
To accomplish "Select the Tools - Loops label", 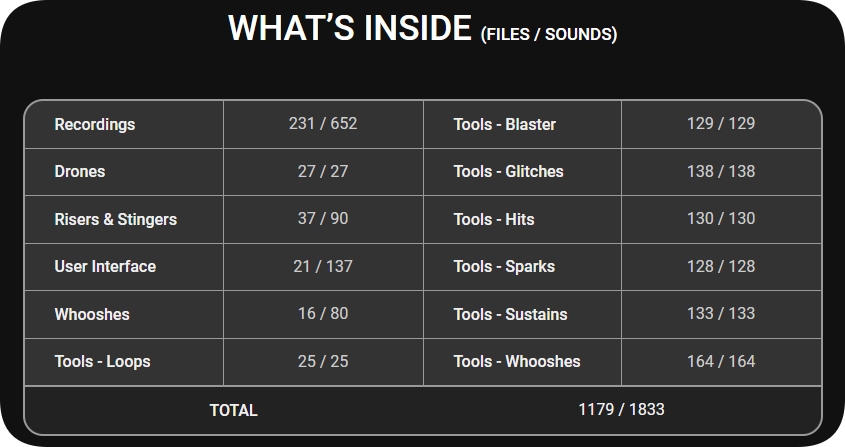I will click(x=102, y=361).
